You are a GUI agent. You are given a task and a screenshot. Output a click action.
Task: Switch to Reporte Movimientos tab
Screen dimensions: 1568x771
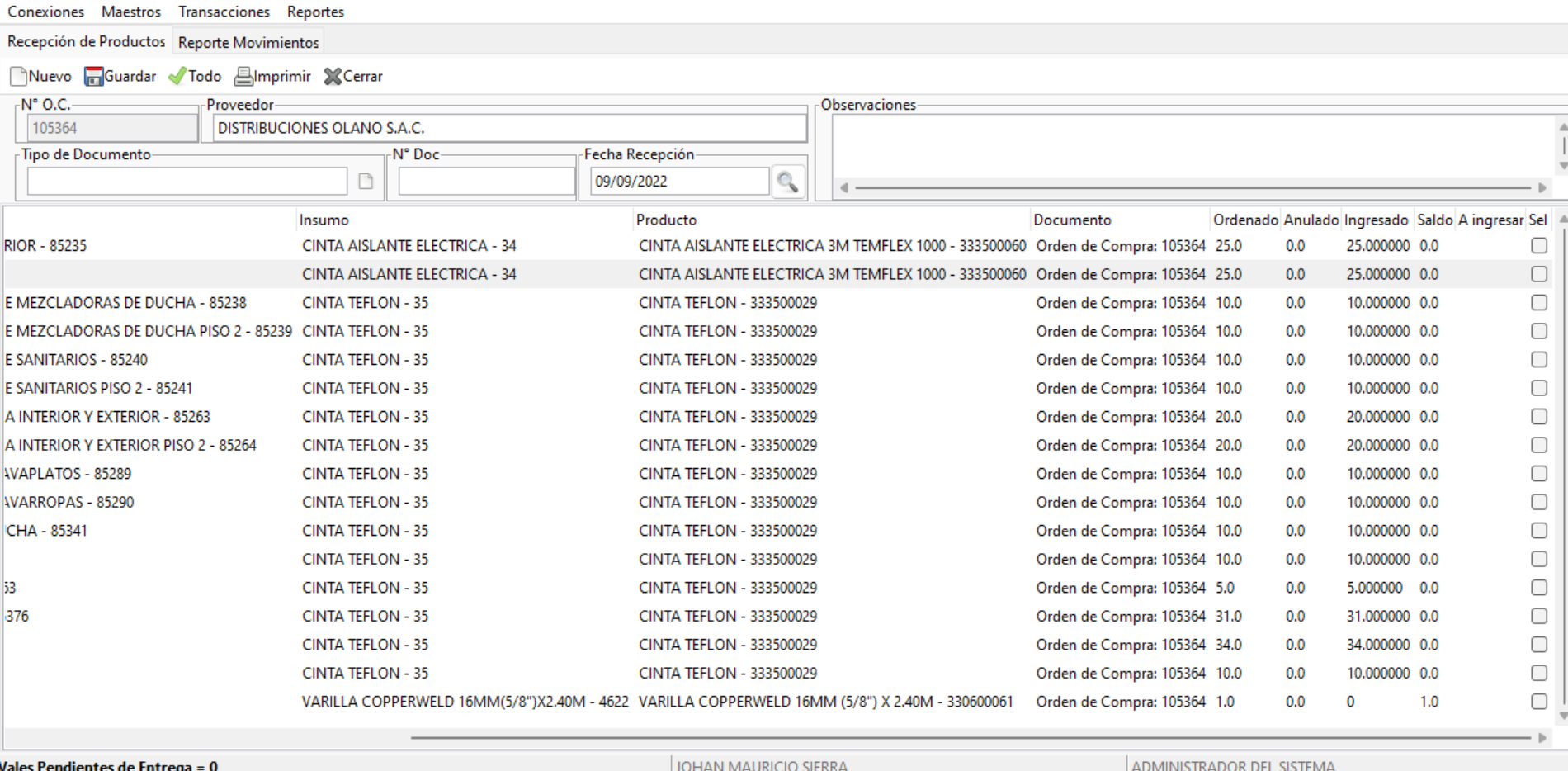click(x=248, y=42)
